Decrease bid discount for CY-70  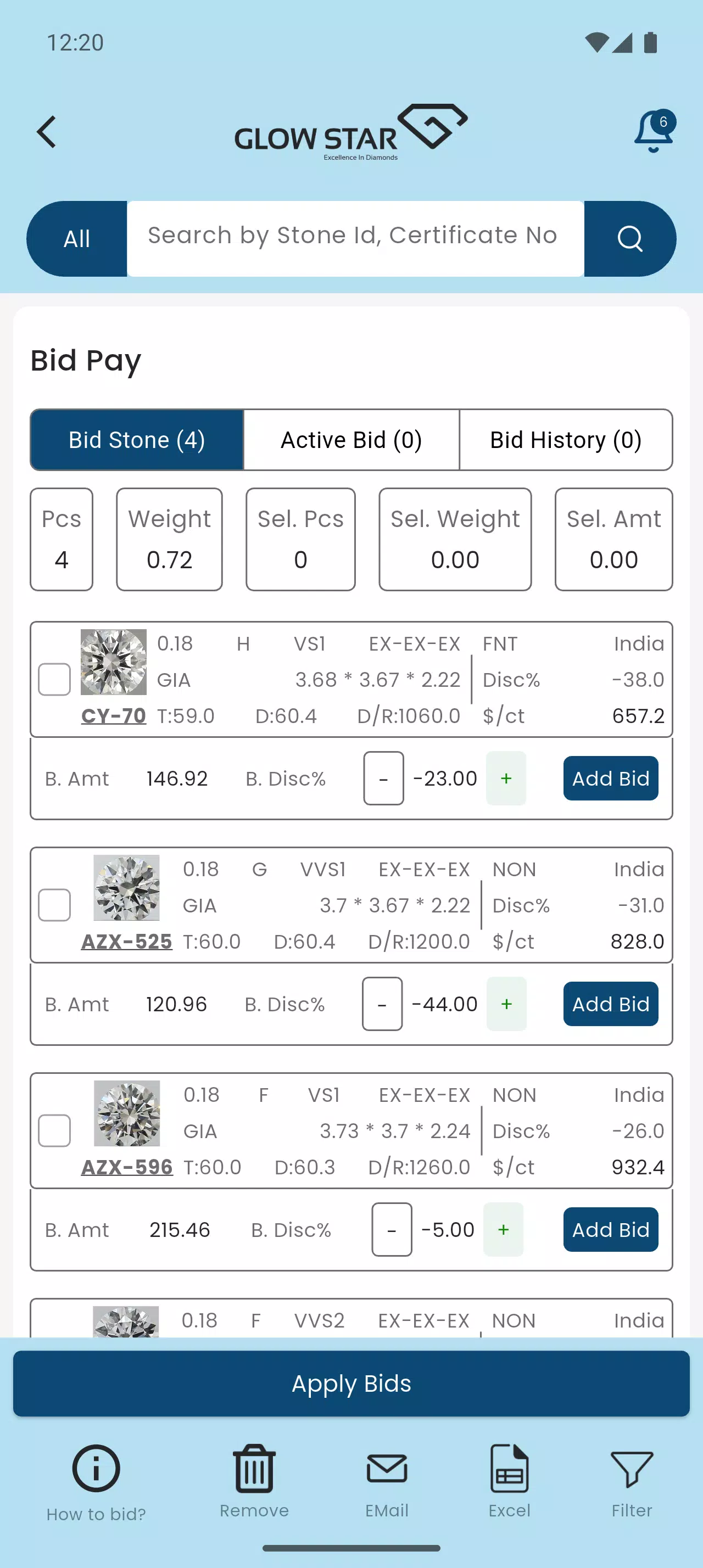383,779
